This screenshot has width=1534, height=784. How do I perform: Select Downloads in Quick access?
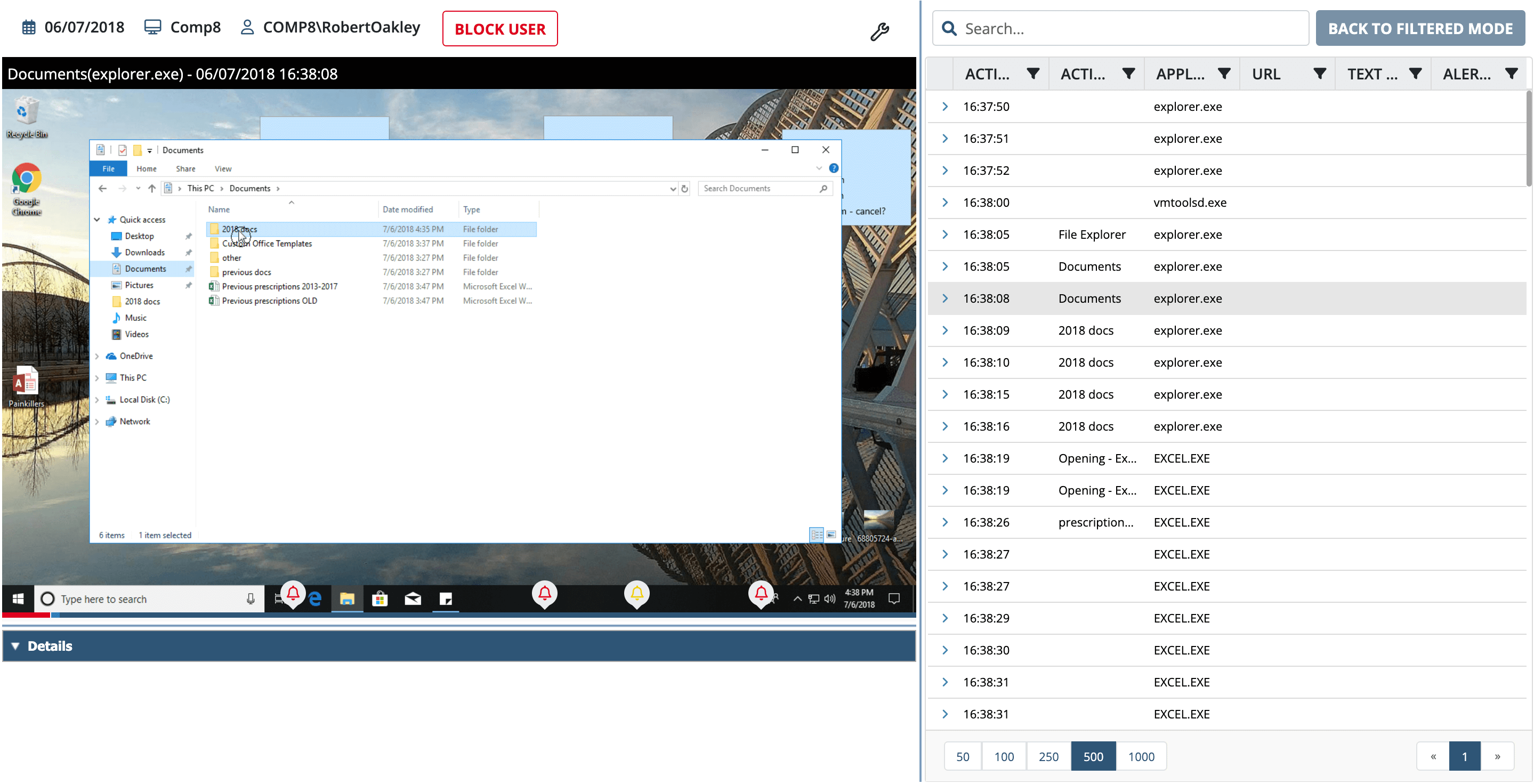pyautogui.click(x=144, y=253)
